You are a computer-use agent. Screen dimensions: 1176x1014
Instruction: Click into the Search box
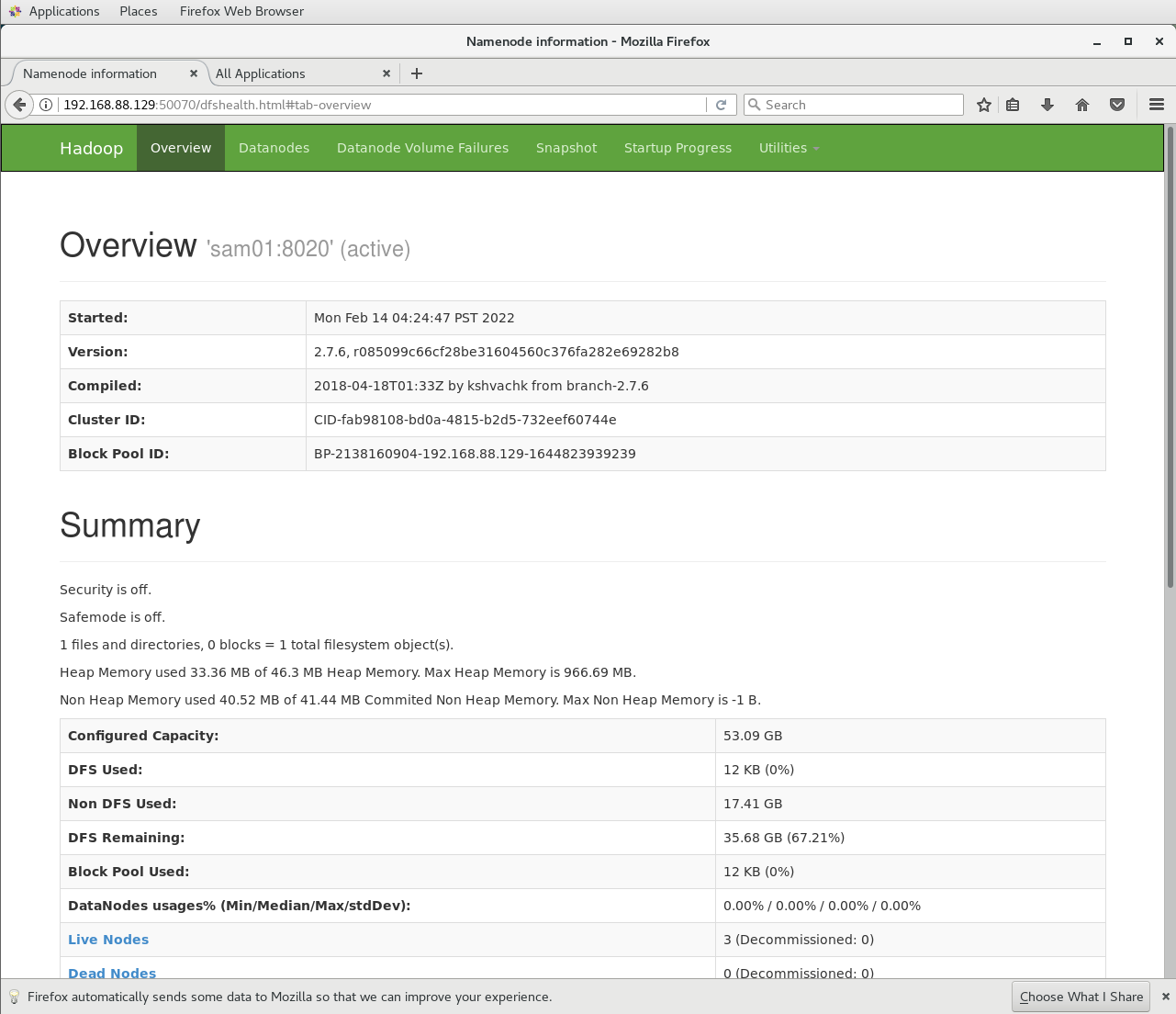pos(854,105)
